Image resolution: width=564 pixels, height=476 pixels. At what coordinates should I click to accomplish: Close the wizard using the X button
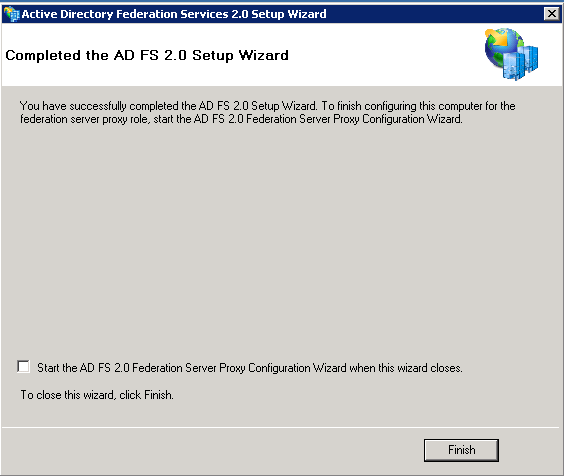point(551,14)
